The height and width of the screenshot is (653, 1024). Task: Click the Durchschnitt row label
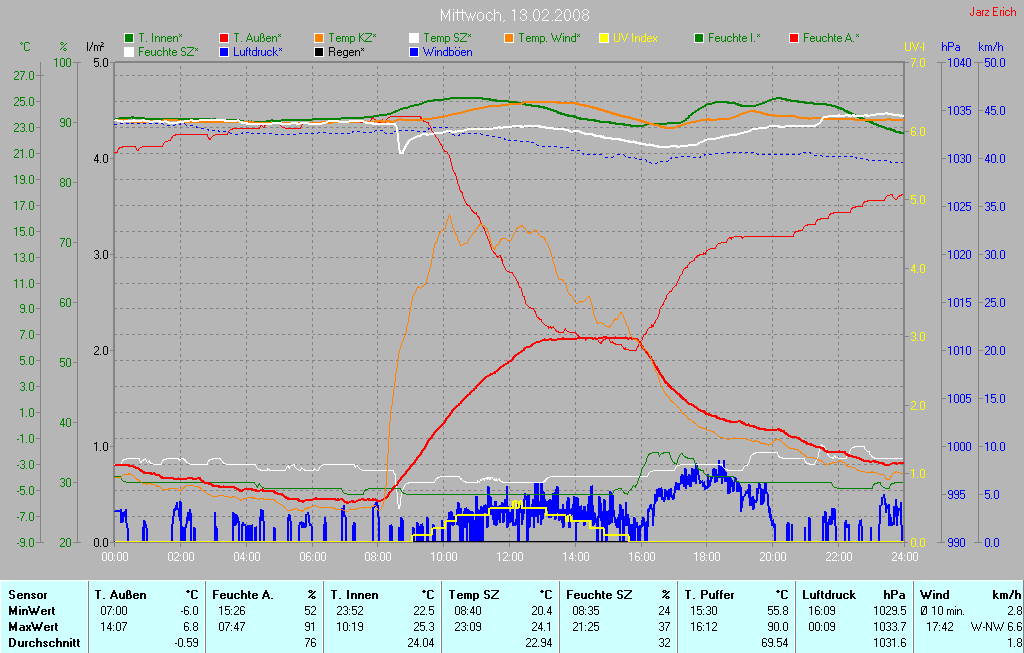[x=44, y=643]
